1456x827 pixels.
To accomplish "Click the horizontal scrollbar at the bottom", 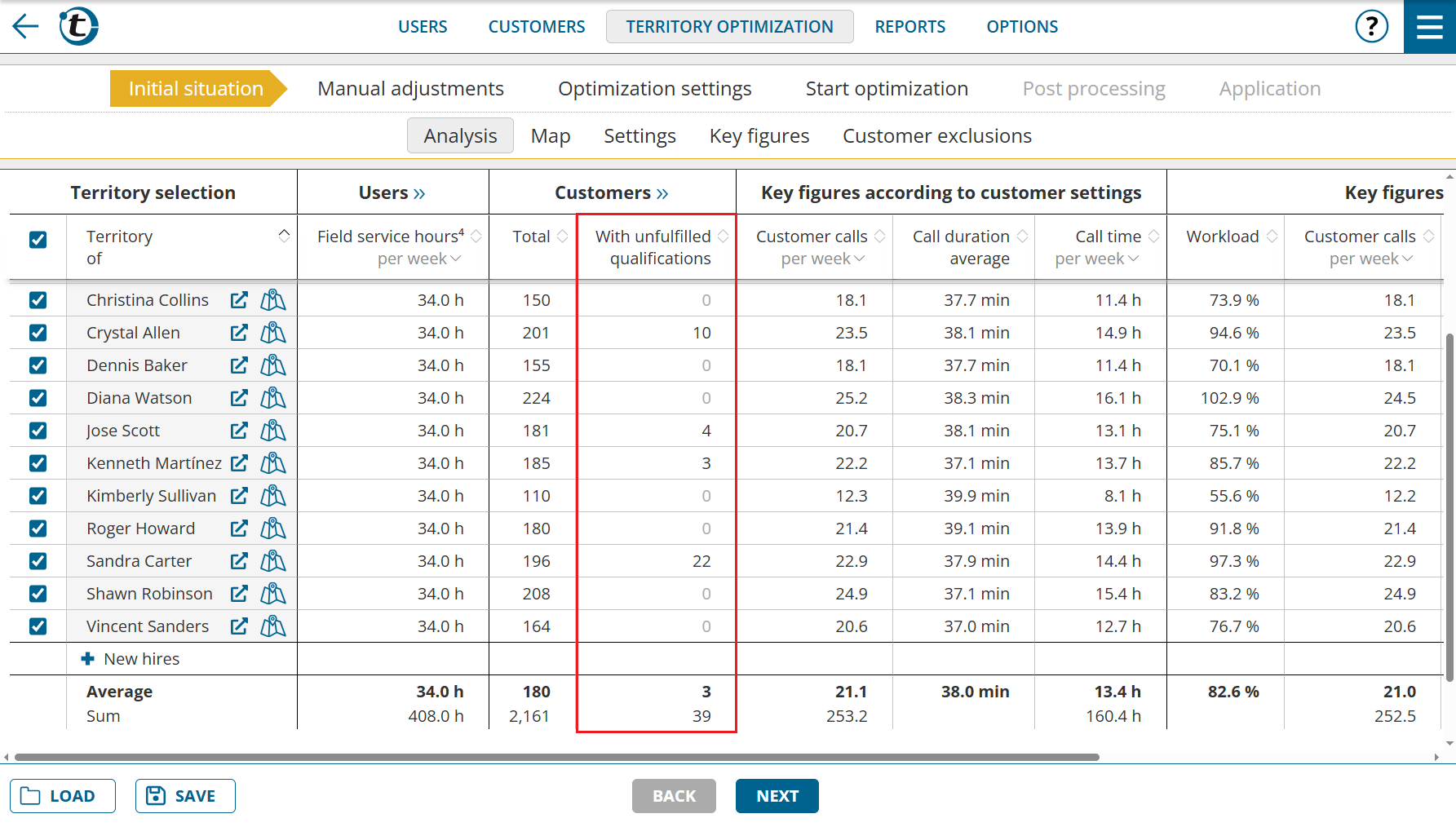I will (556, 757).
